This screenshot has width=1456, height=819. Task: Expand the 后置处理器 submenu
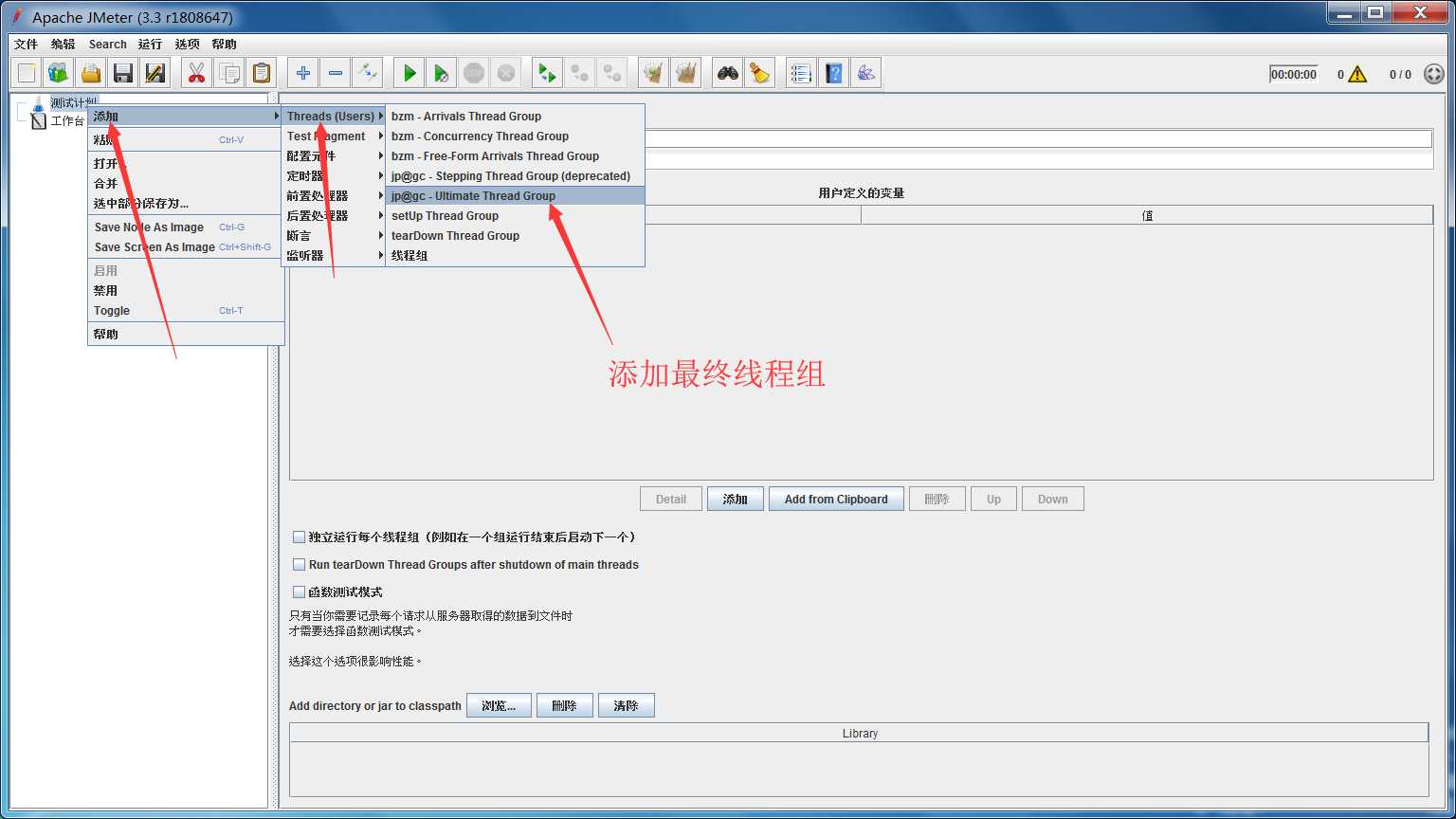click(334, 216)
